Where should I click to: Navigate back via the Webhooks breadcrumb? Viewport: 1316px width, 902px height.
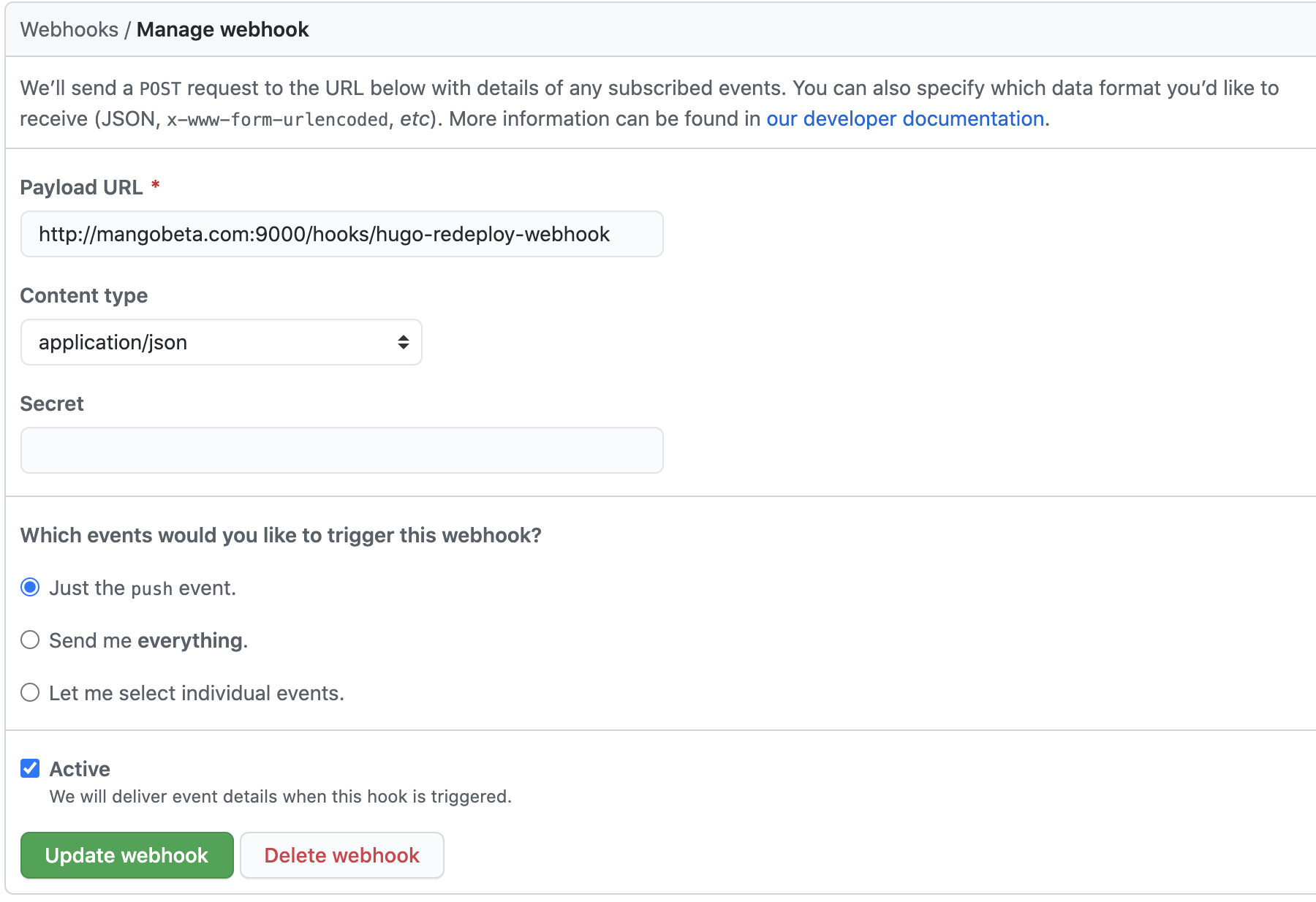(x=69, y=29)
